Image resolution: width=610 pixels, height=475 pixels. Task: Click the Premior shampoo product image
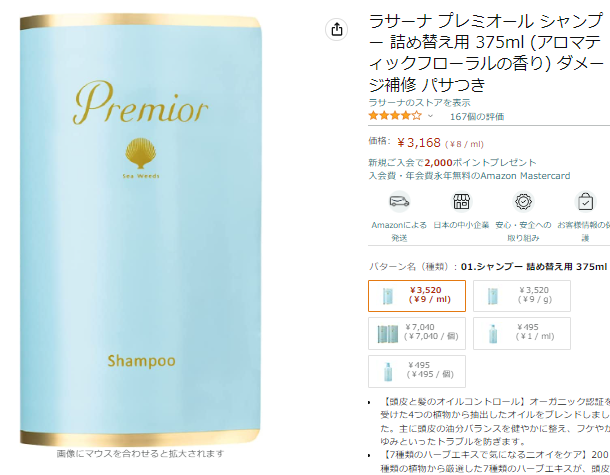[140, 230]
